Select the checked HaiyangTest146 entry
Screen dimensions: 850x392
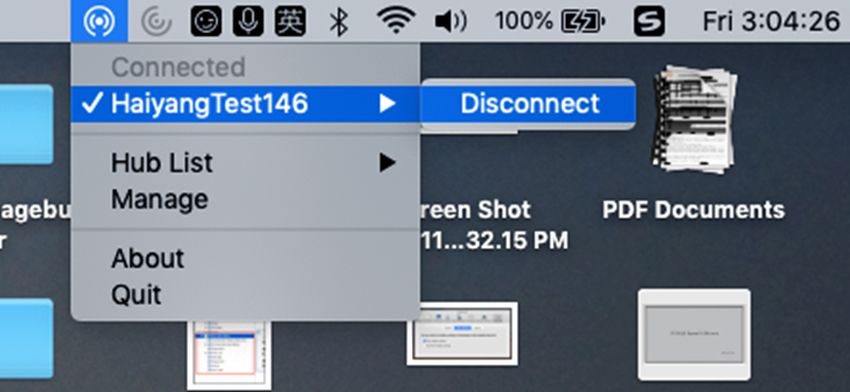point(245,104)
